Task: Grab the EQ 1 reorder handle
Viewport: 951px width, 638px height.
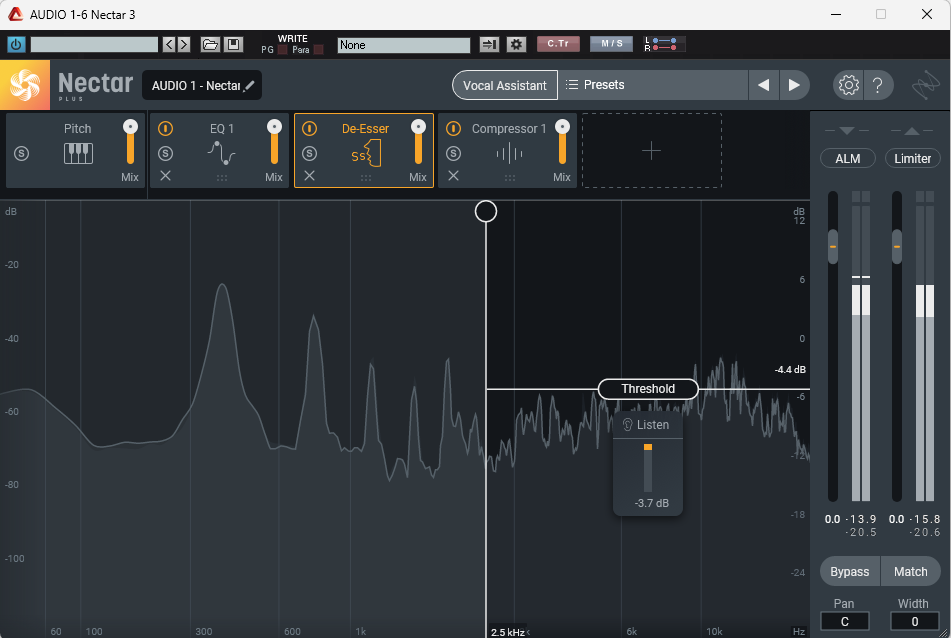Action: [x=222, y=178]
